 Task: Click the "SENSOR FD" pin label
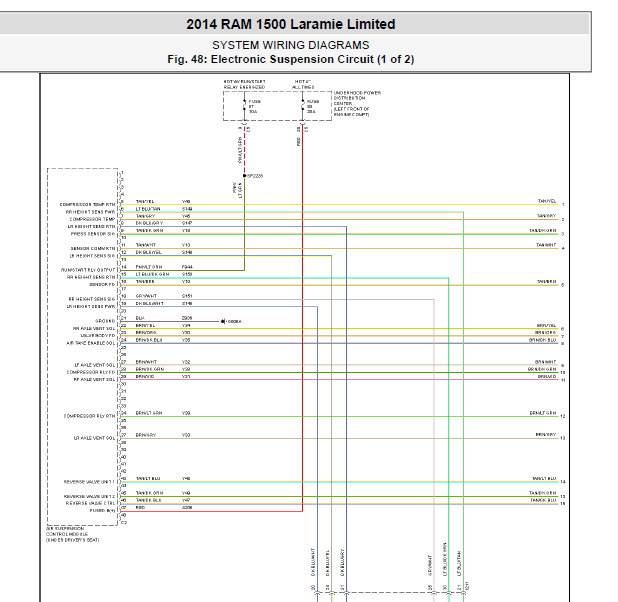point(102,285)
